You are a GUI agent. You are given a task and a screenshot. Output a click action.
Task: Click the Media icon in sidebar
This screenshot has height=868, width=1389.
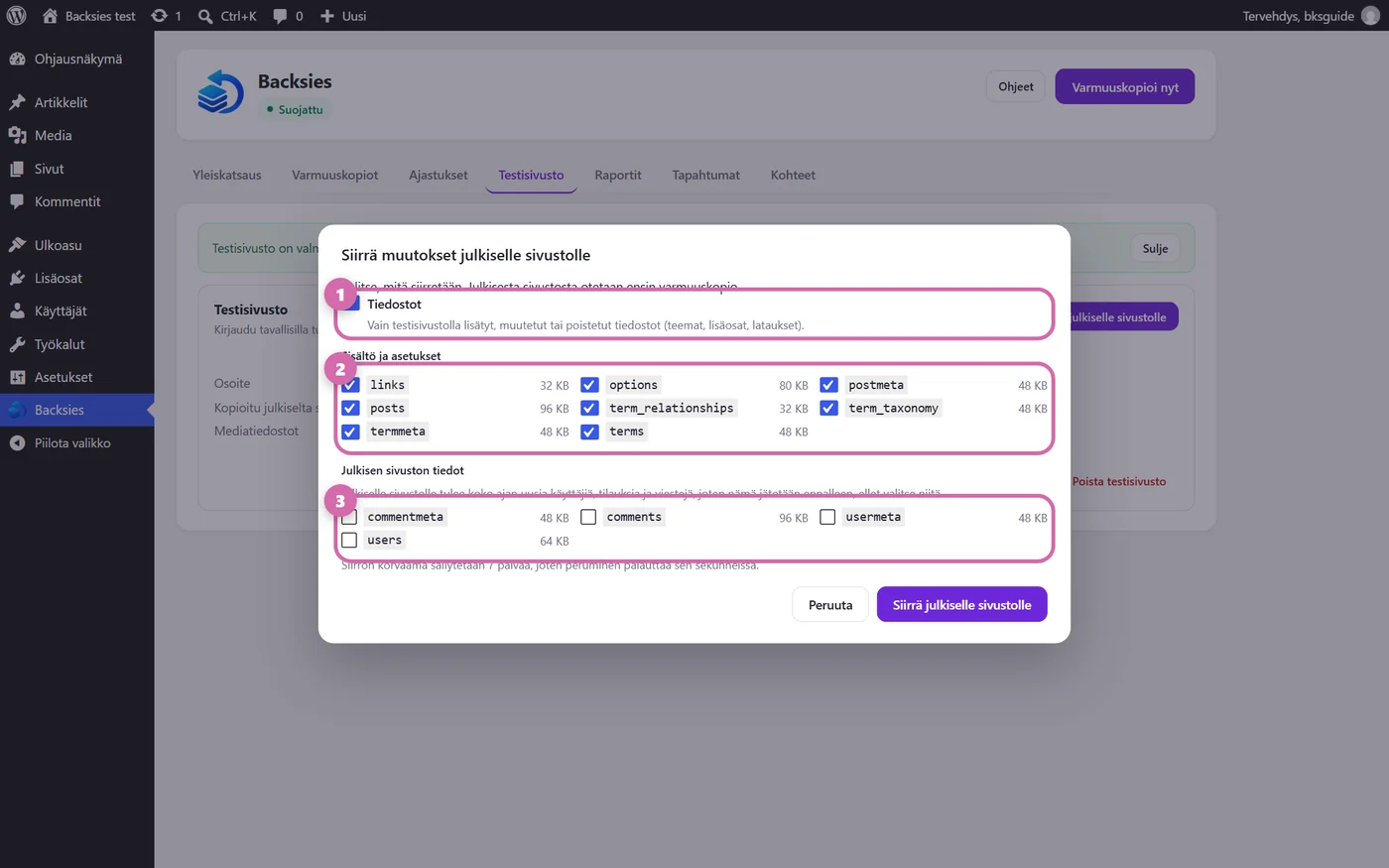[x=17, y=135]
